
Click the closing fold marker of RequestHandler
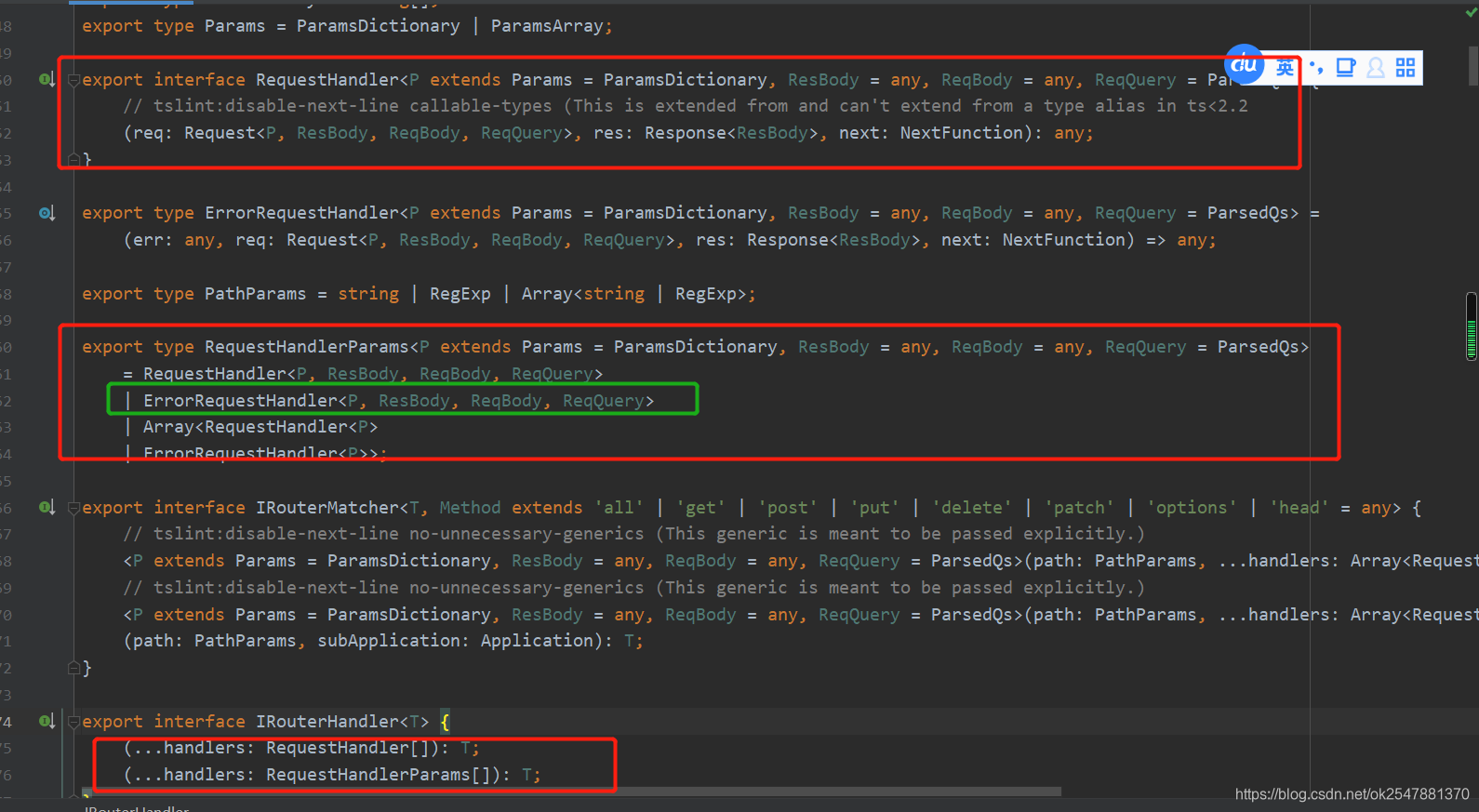click(73, 160)
